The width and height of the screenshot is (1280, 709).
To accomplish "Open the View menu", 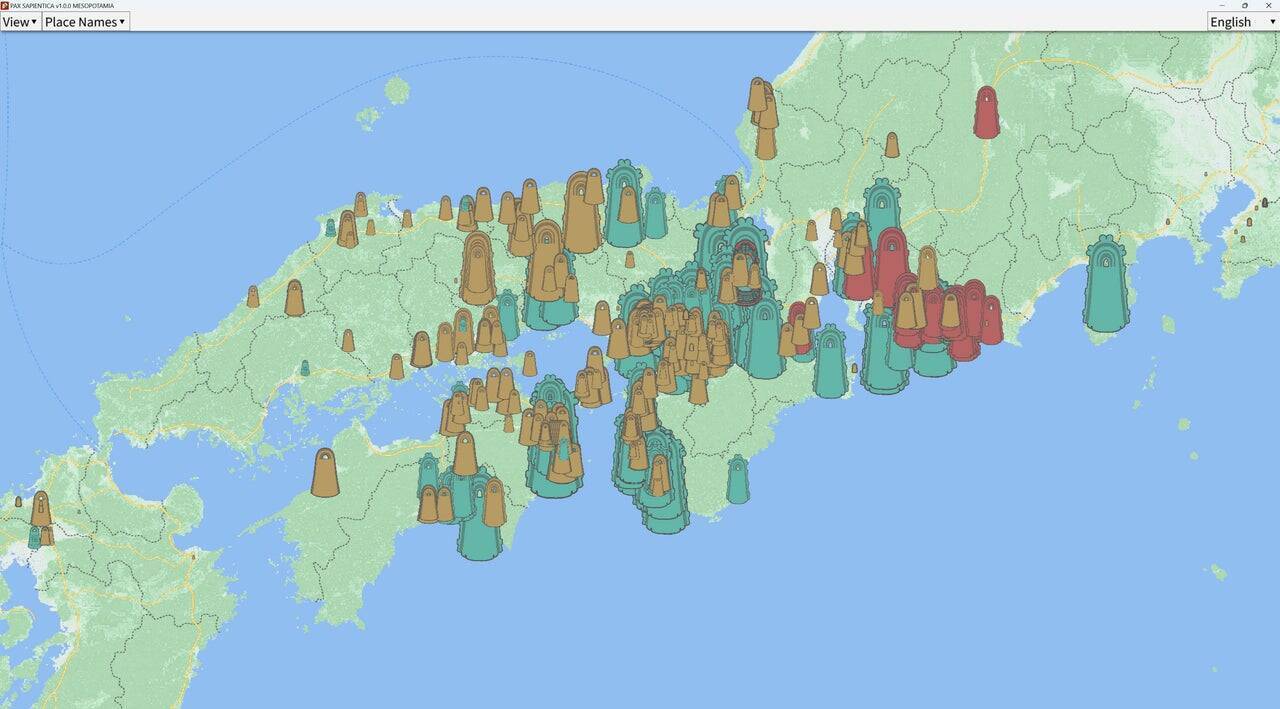I will tap(16, 21).
